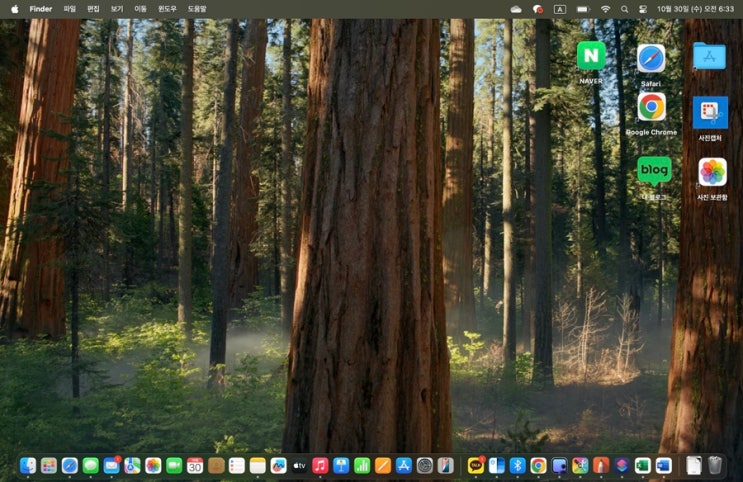Screen dimensions: 743x482
Task: Launch Music from the Dock
Action: (x=320, y=466)
